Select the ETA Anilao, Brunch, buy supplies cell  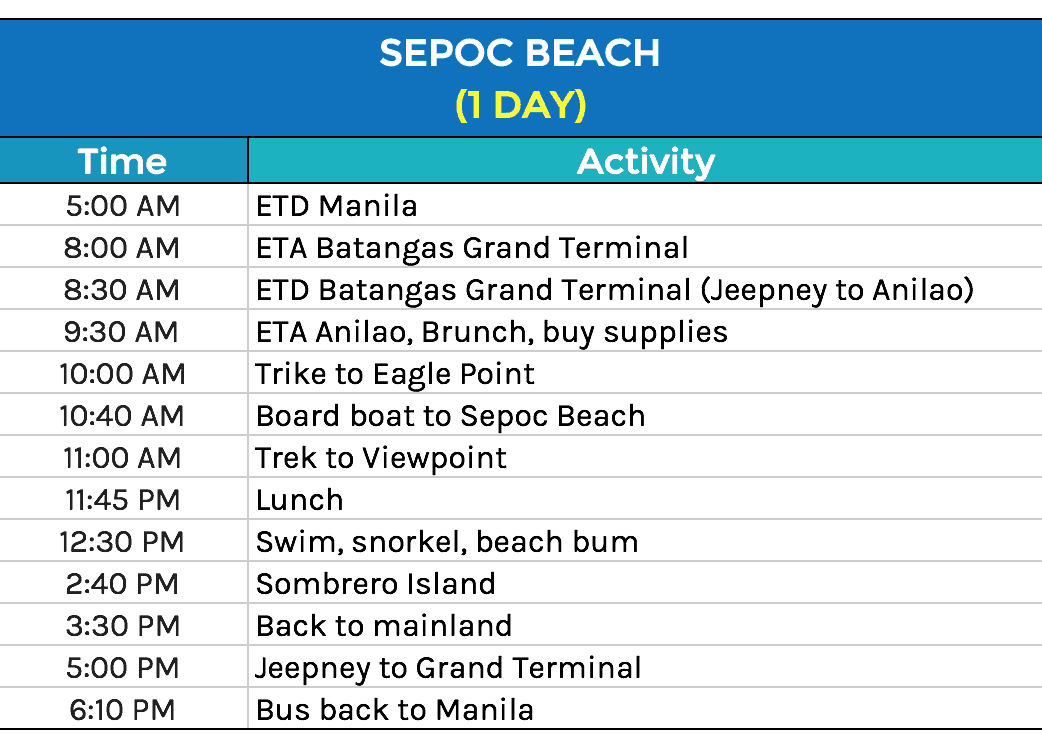coord(492,332)
